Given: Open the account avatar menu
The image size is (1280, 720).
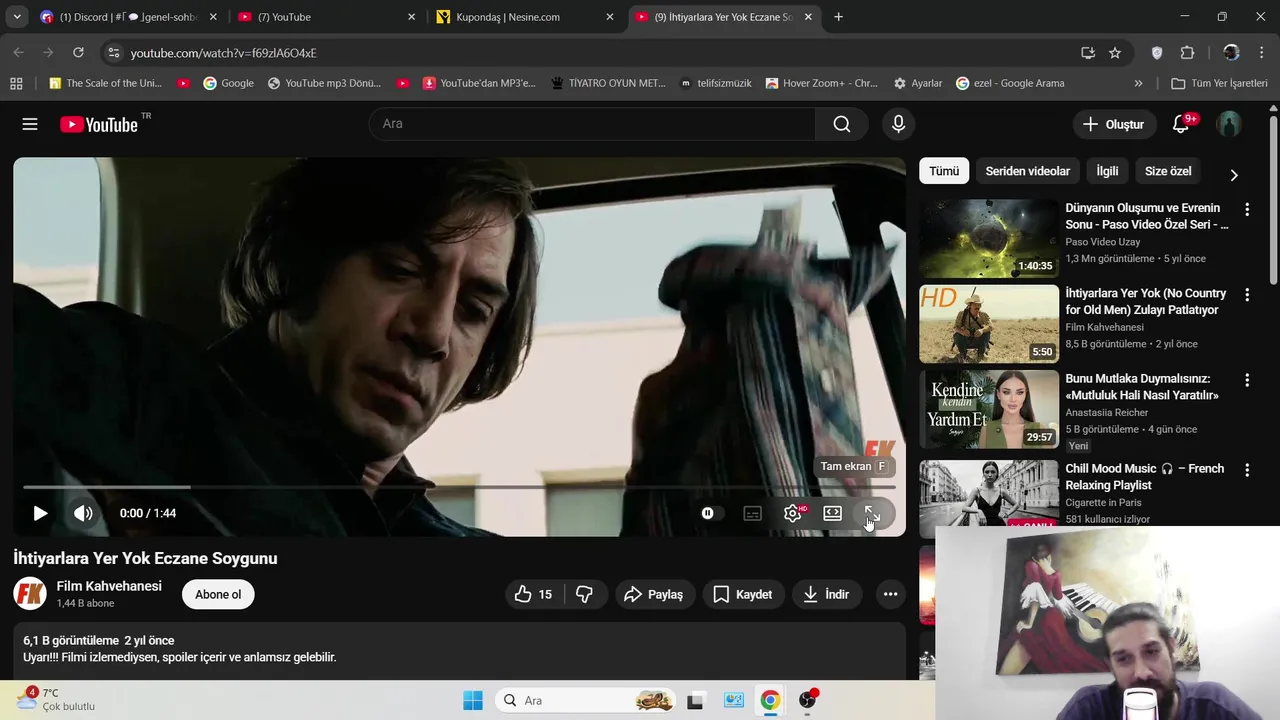Looking at the screenshot, I should 1229,124.
